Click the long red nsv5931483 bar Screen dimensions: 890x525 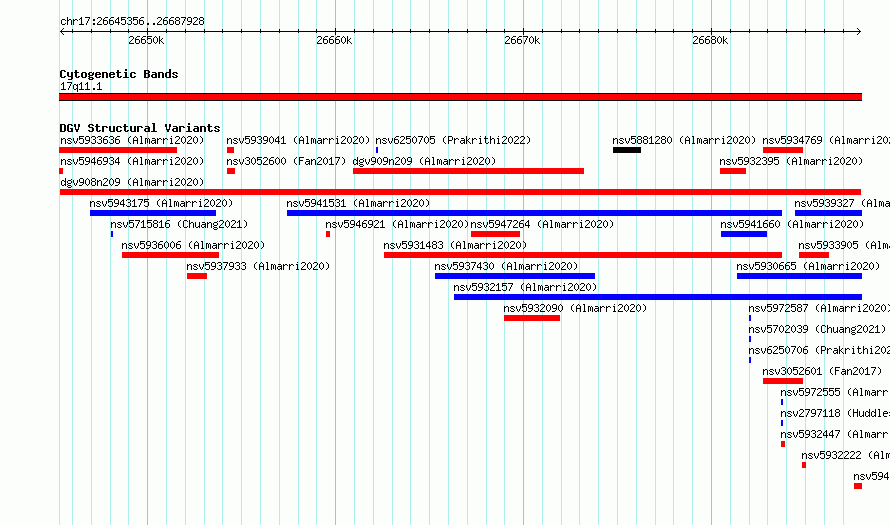pyautogui.click(x=583, y=255)
